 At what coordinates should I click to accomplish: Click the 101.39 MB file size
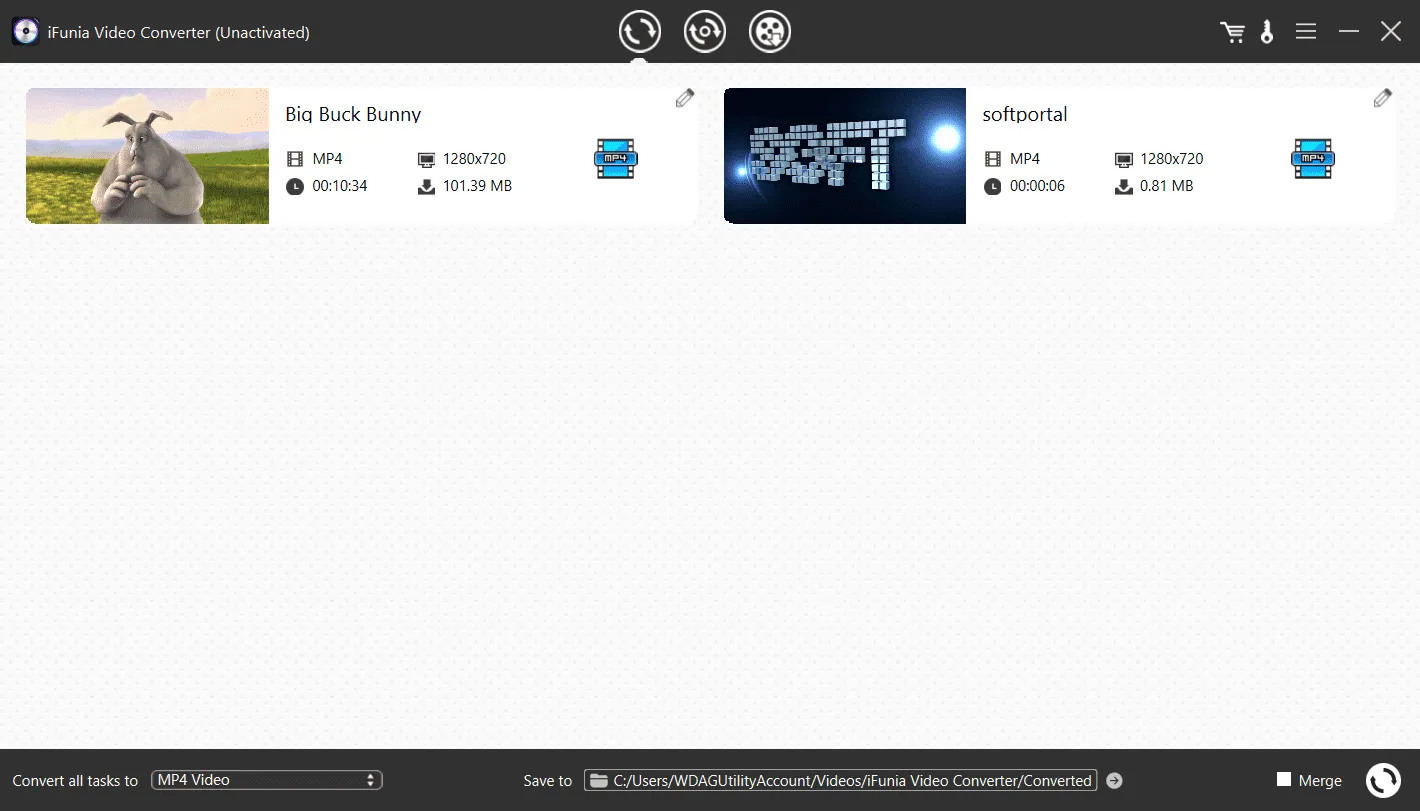[x=477, y=186]
